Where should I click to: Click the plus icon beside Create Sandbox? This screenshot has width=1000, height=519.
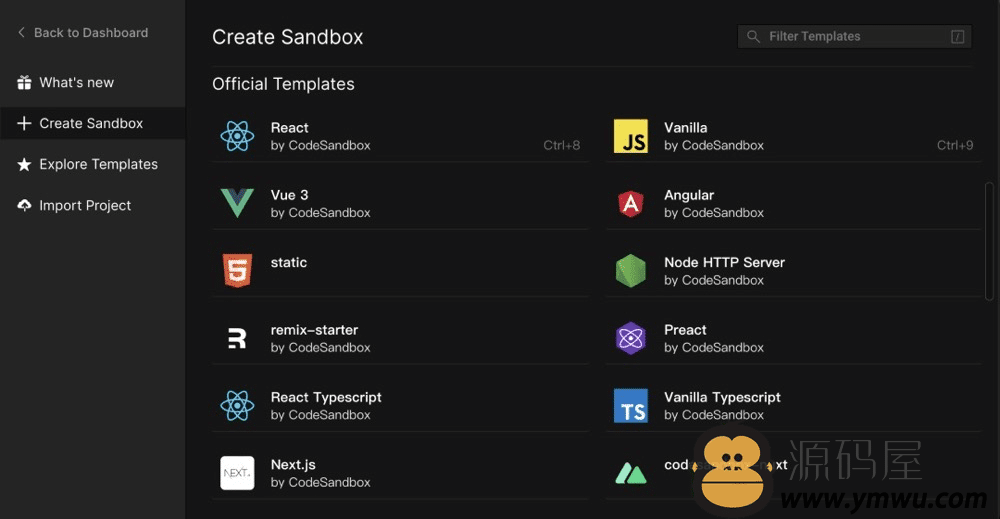coord(24,123)
